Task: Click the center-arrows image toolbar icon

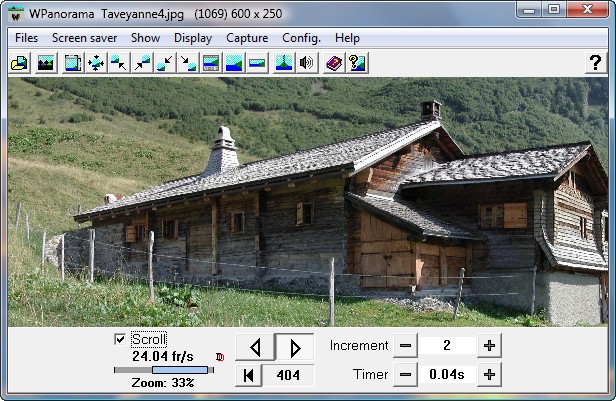Action: pyautogui.click(x=95, y=63)
